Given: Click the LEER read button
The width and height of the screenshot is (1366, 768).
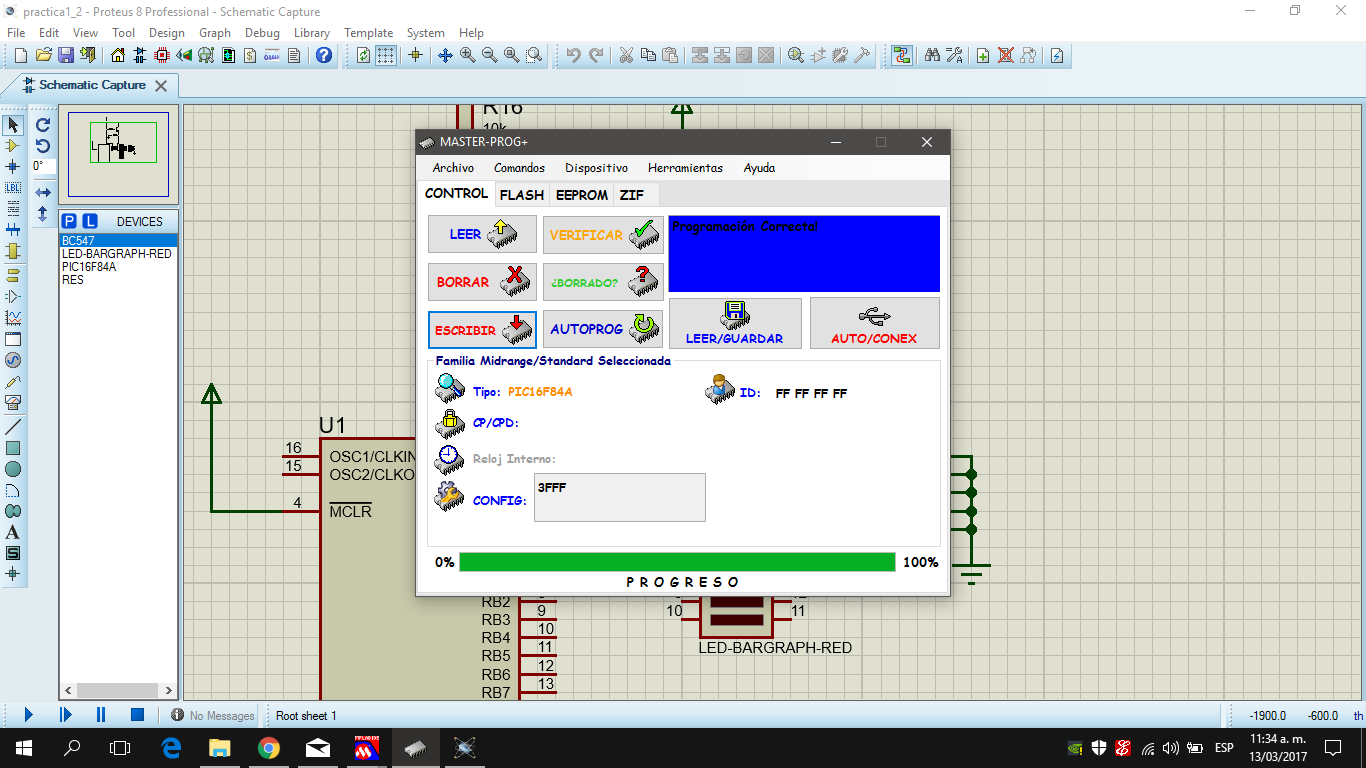Looking at the screenshot, I should pyautogui.click(x=482, y=234).
